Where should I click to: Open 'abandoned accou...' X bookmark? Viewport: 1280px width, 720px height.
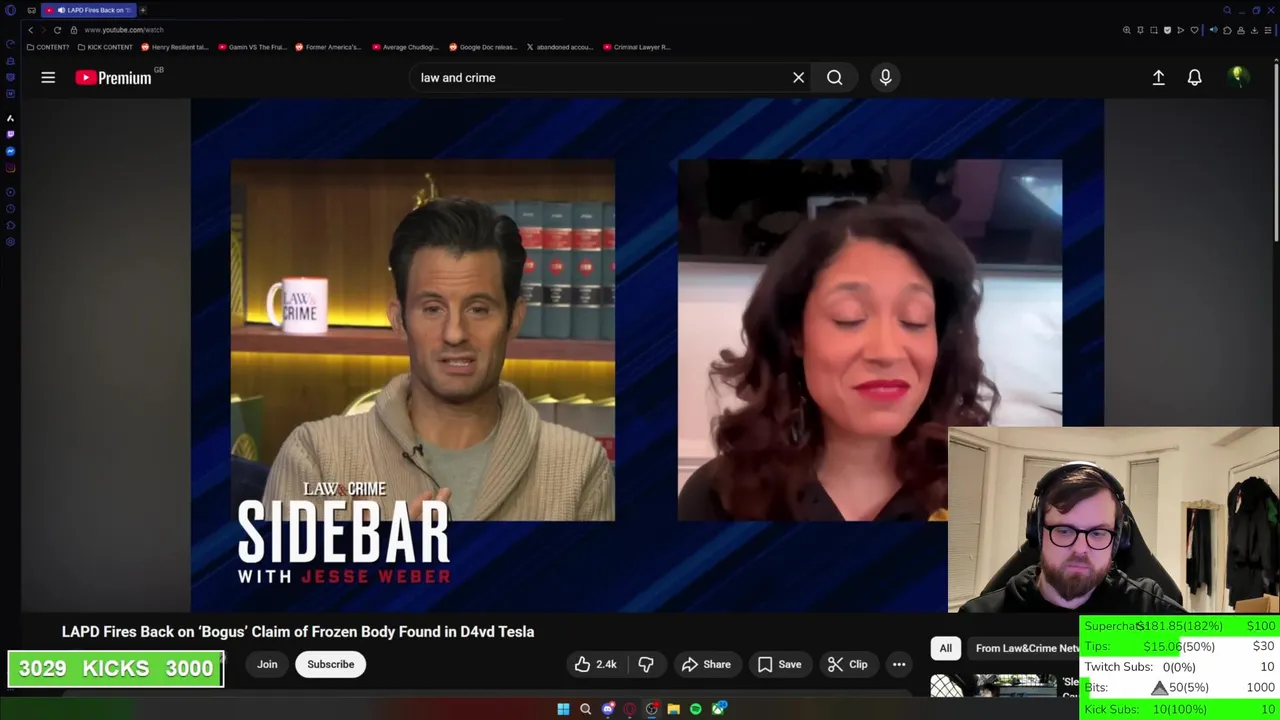560,47
